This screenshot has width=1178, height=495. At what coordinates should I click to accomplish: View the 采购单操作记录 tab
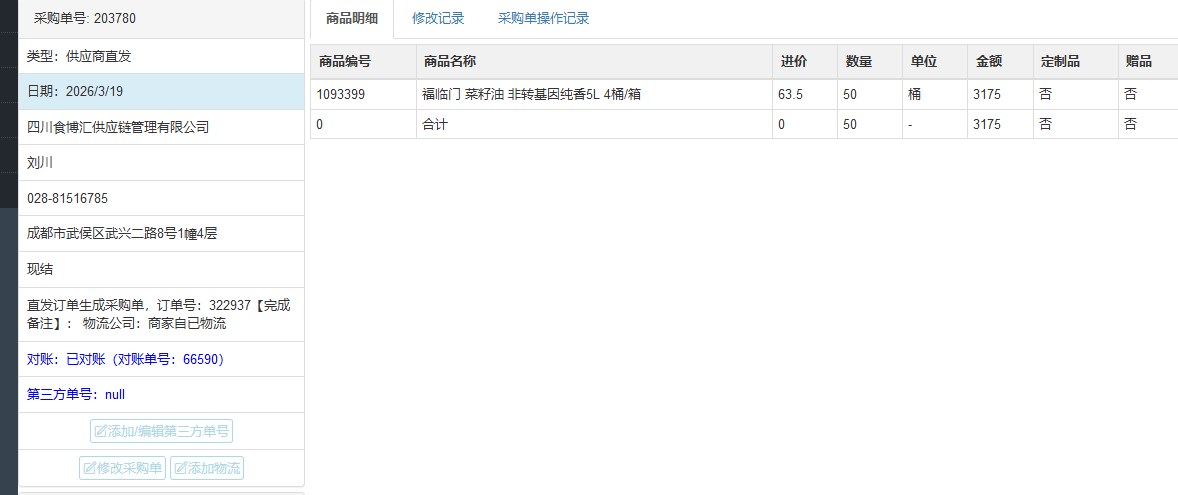point(543,18)
